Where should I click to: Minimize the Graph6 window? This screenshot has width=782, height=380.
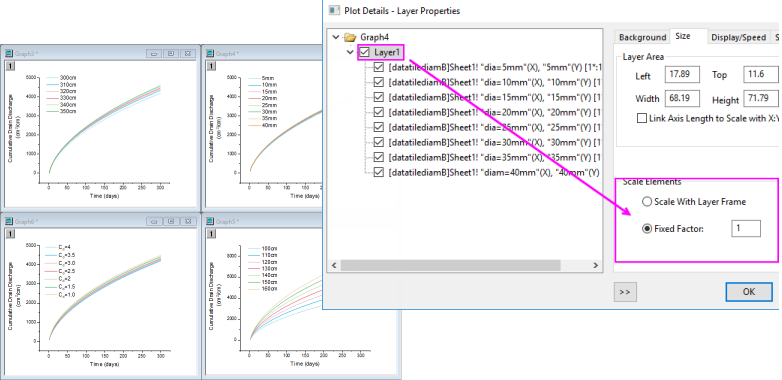(x=155, y=221)
